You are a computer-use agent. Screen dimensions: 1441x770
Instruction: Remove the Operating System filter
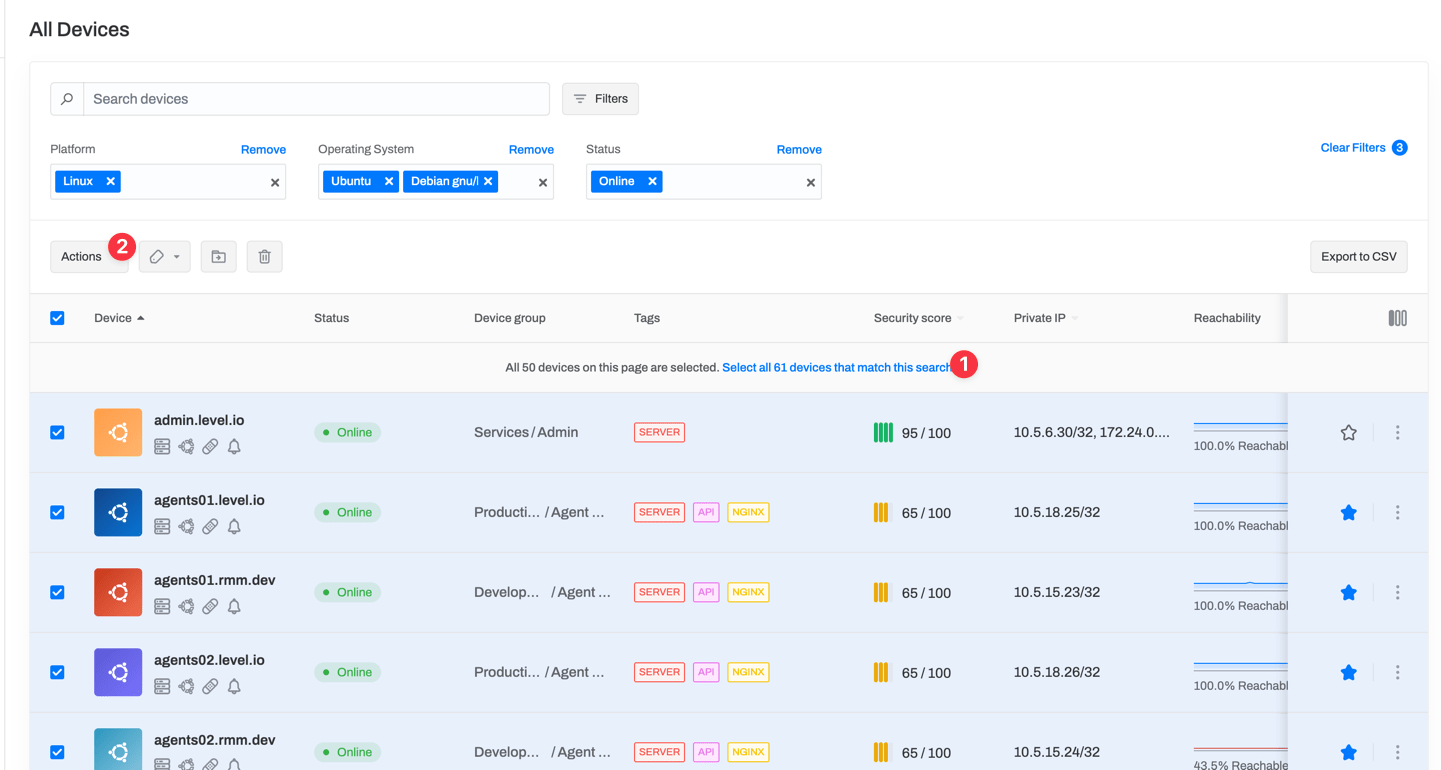coord(531,150)
